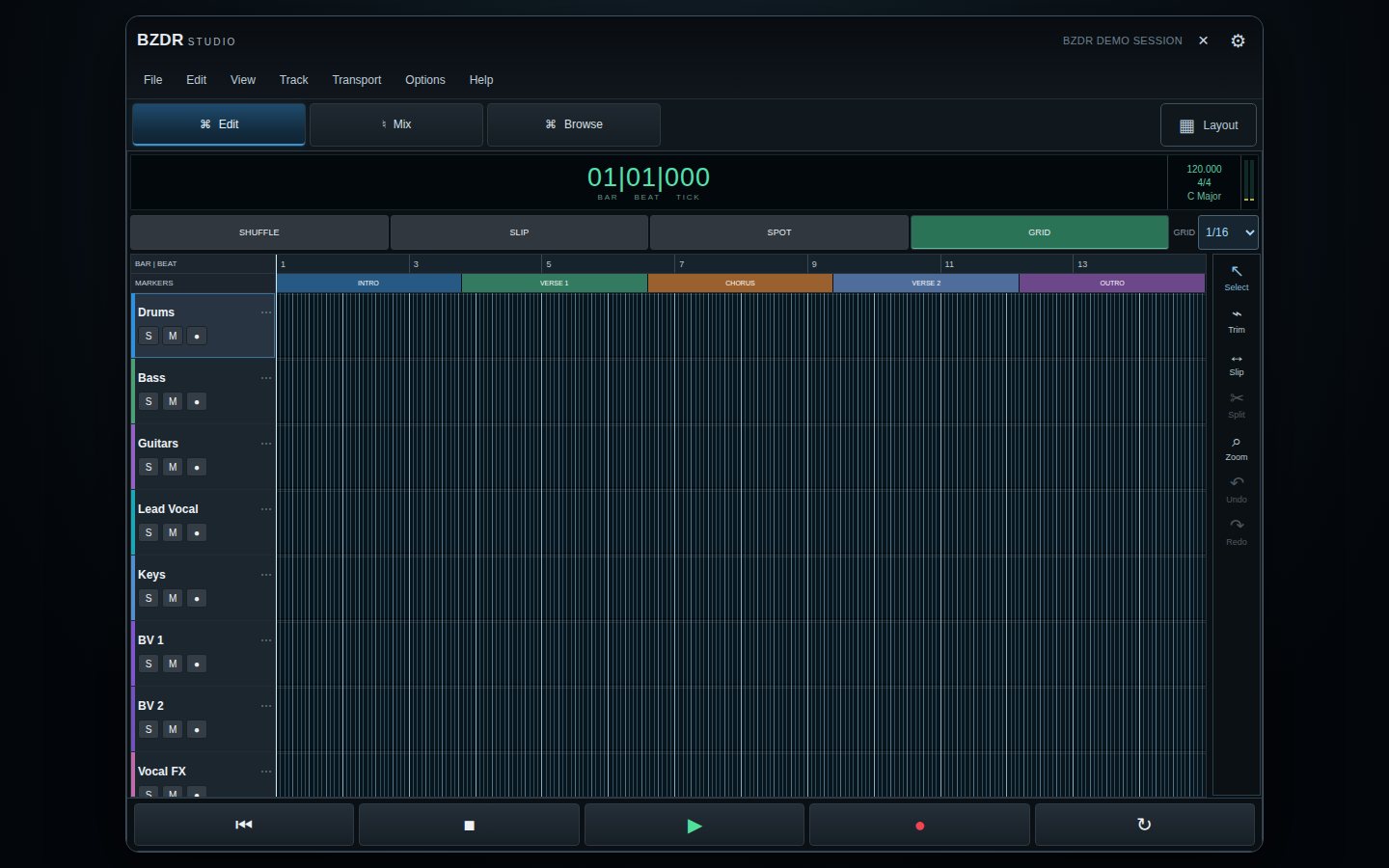Activate the Slip tool
The height and width of the screenshot is (868, 1389).
(x=1237, y=362)
